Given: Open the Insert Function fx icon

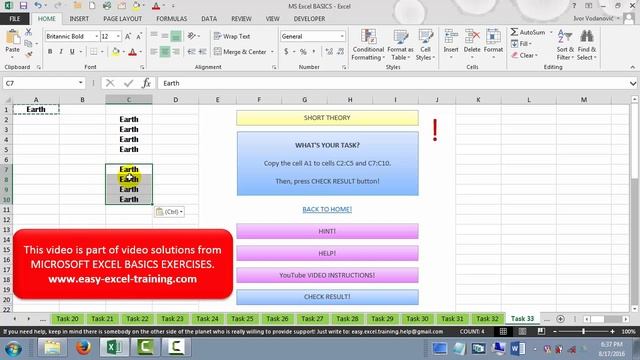Looking at the screenshot, I should coord(146,83).
